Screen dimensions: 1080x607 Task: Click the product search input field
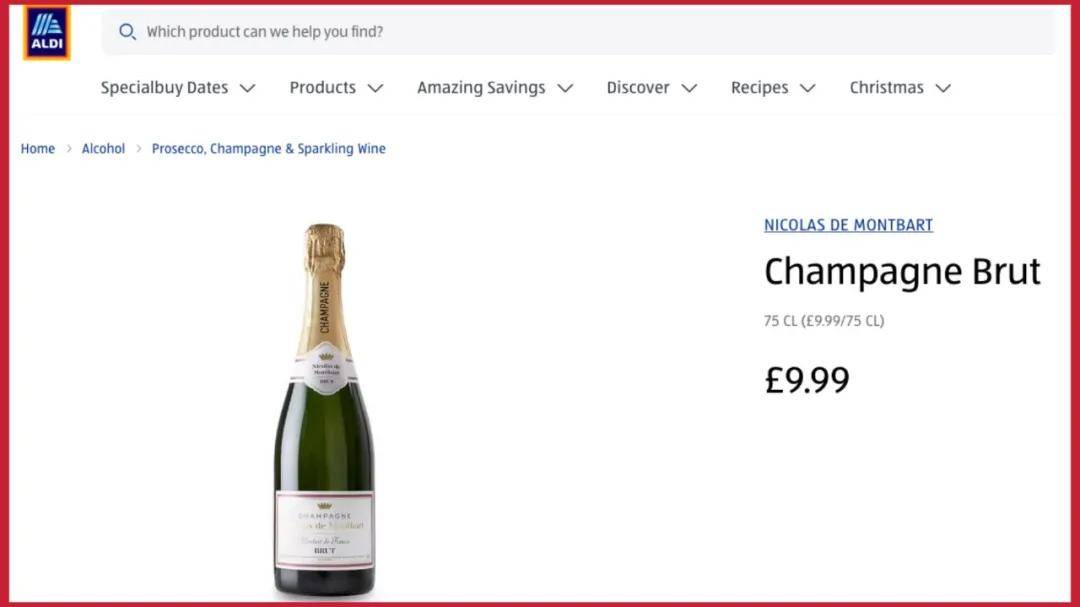click(578, 32)
